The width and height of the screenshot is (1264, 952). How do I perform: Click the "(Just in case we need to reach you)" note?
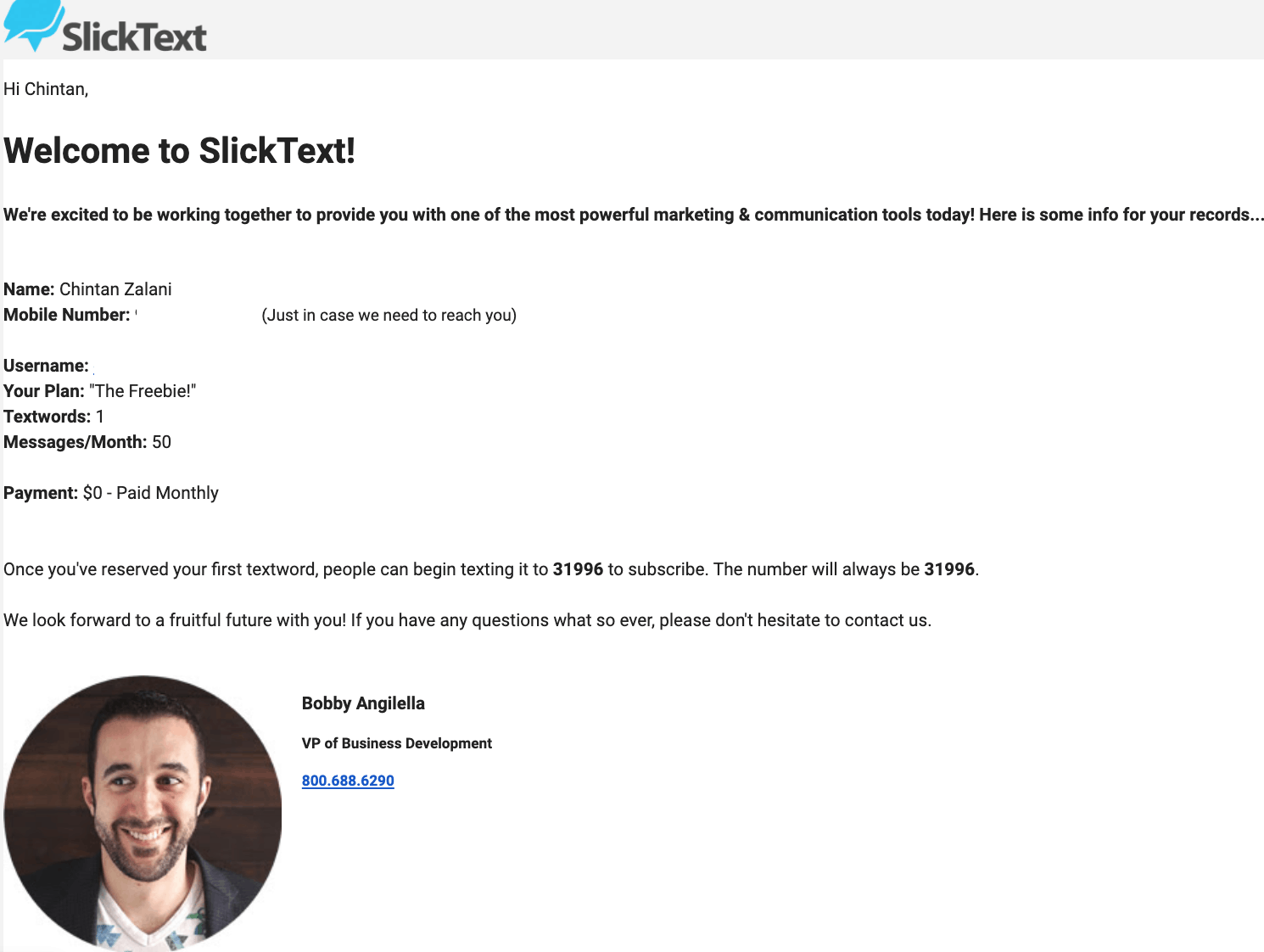(389, 316)
